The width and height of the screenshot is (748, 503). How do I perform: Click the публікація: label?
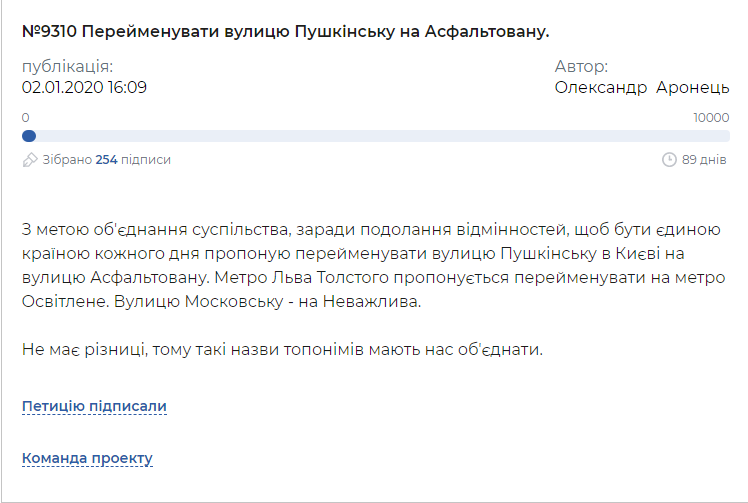[x=68, y=66]
